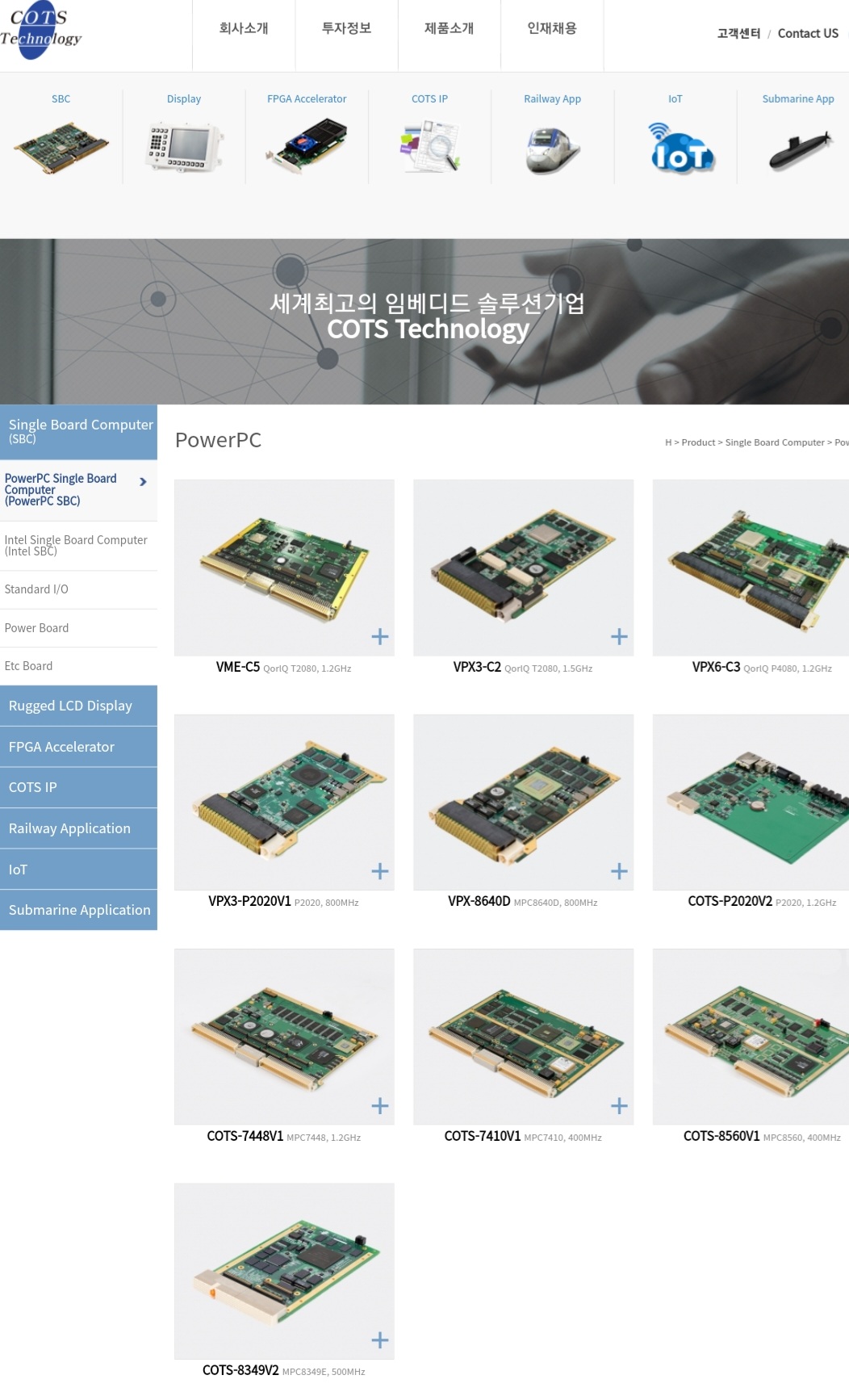Click breadcrumb Single Board Computer link
The height and width of the screenshot is (1400, 849).
pyautogui.click(x=775, y=442)
